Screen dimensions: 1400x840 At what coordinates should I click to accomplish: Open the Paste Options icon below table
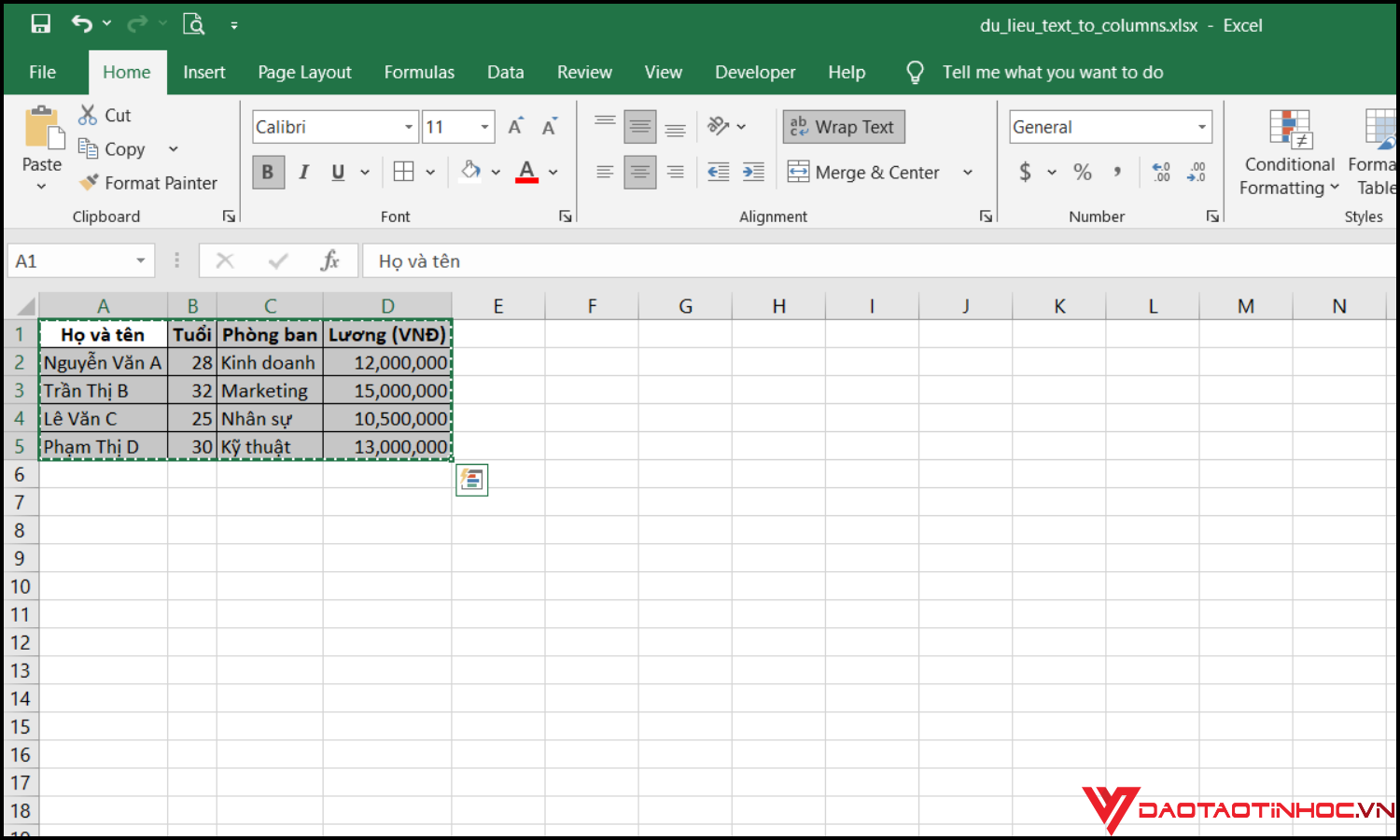[x=471, y=480]
